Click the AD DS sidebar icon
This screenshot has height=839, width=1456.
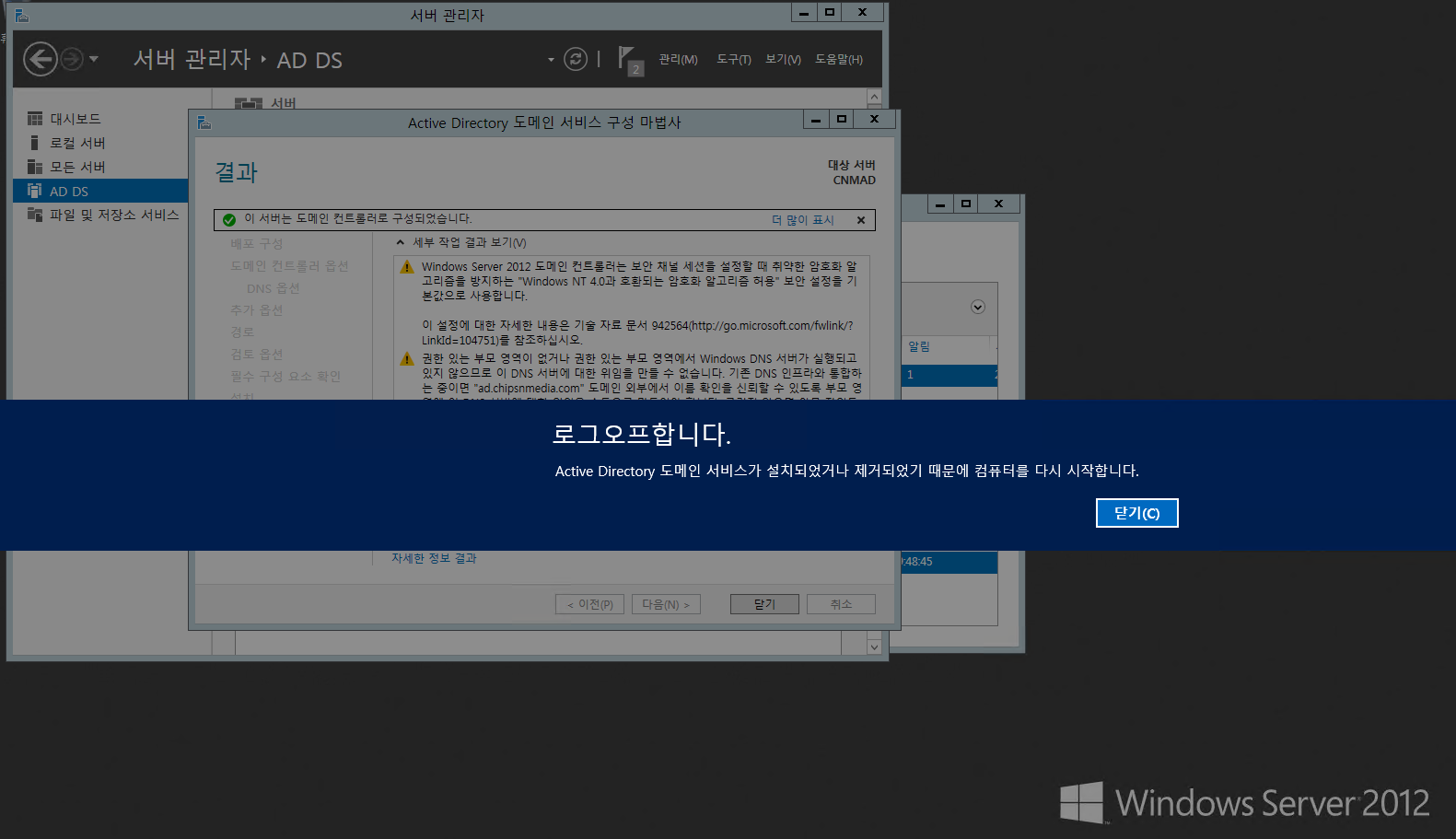pos(35,191)
